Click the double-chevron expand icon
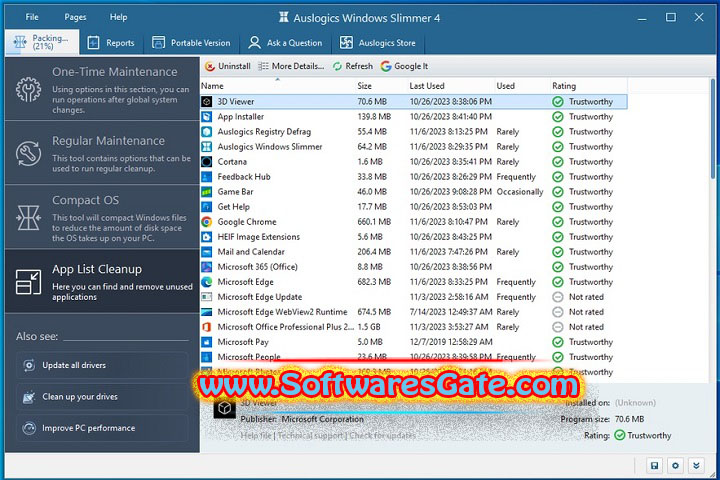This screenshot has width=720, height=480. click(x=696, y=466)
